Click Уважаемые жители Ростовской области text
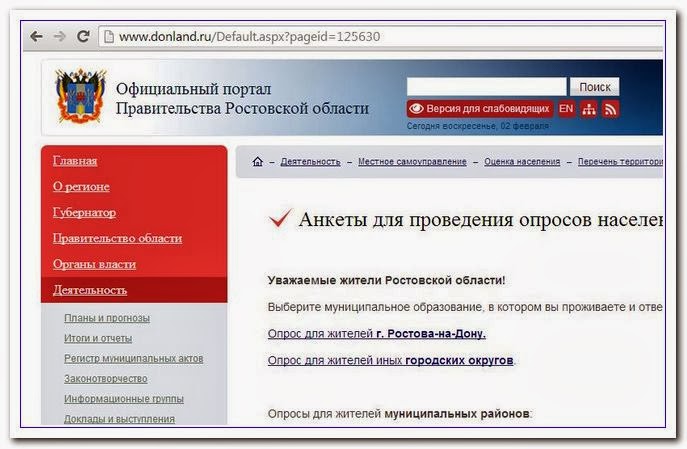This screenshot has height=449, width=687. pos(386,280)
